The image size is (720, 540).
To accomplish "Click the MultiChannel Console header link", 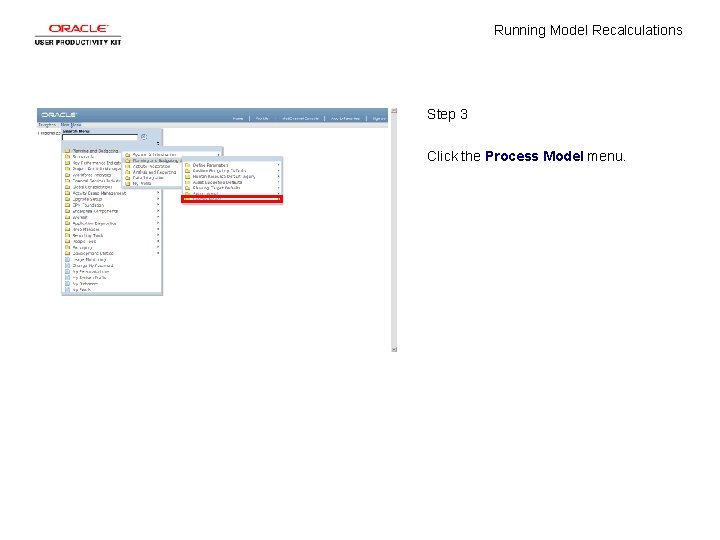I will coord(300,118).
